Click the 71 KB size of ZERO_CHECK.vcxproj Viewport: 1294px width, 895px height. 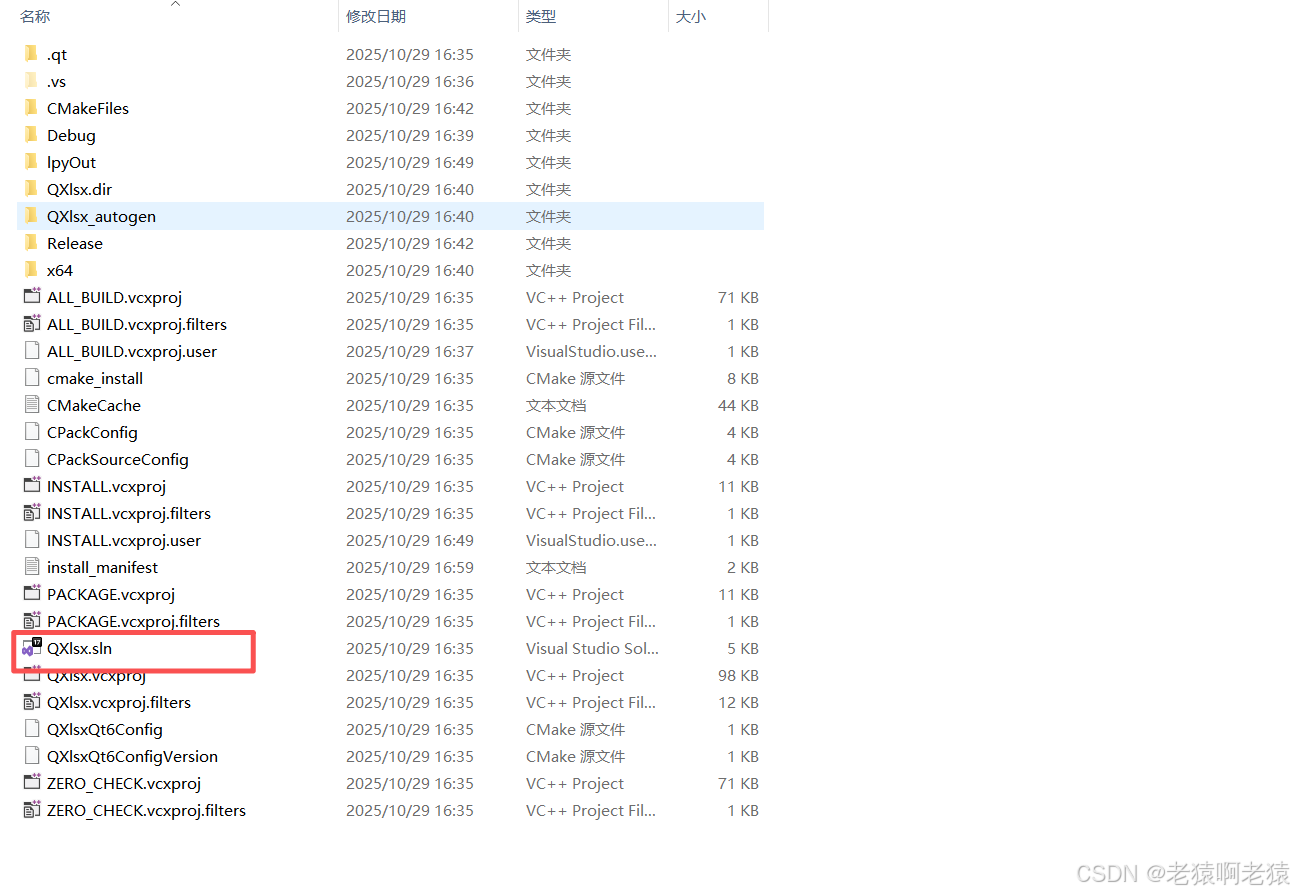[x=738, y=783]
